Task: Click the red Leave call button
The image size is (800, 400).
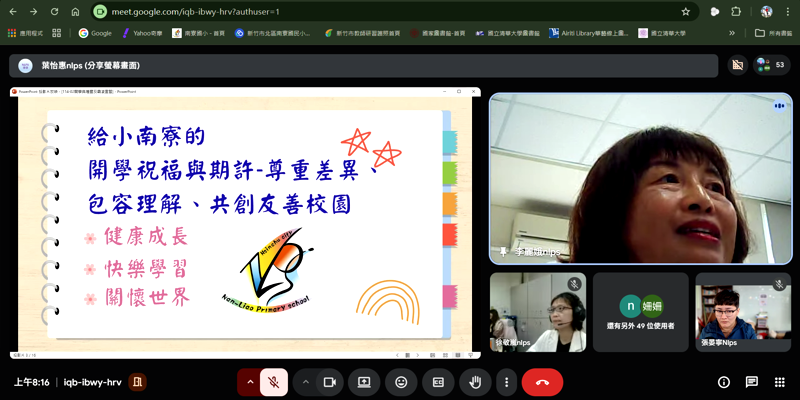Action: 542,382
